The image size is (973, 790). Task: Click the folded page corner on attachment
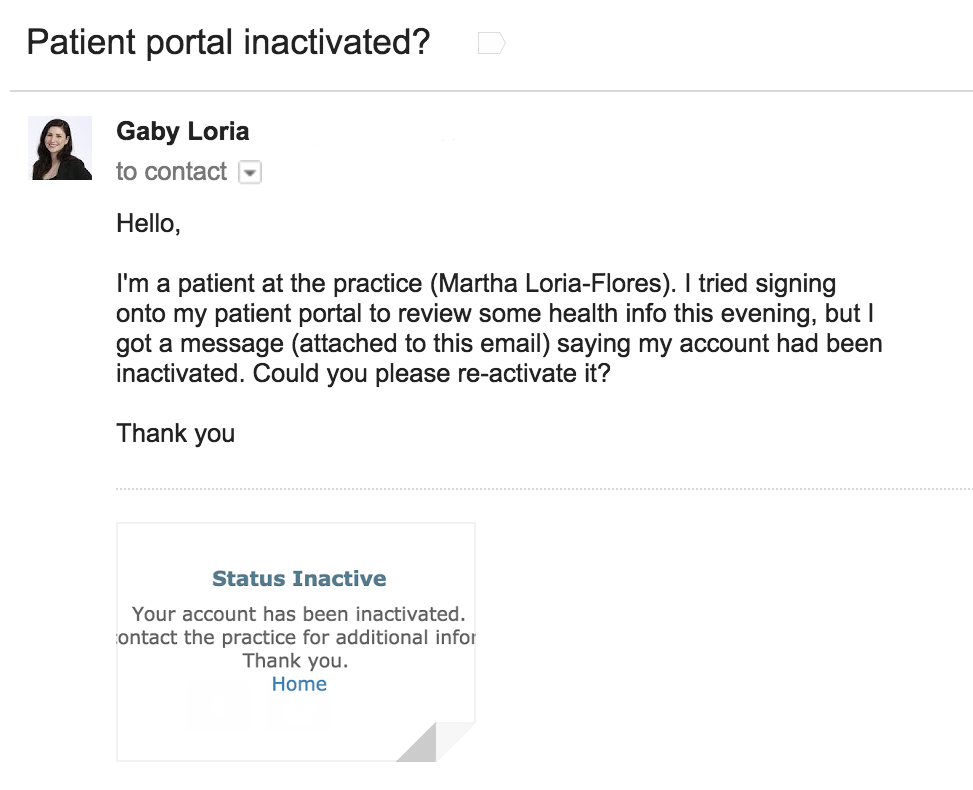(436, 742)
